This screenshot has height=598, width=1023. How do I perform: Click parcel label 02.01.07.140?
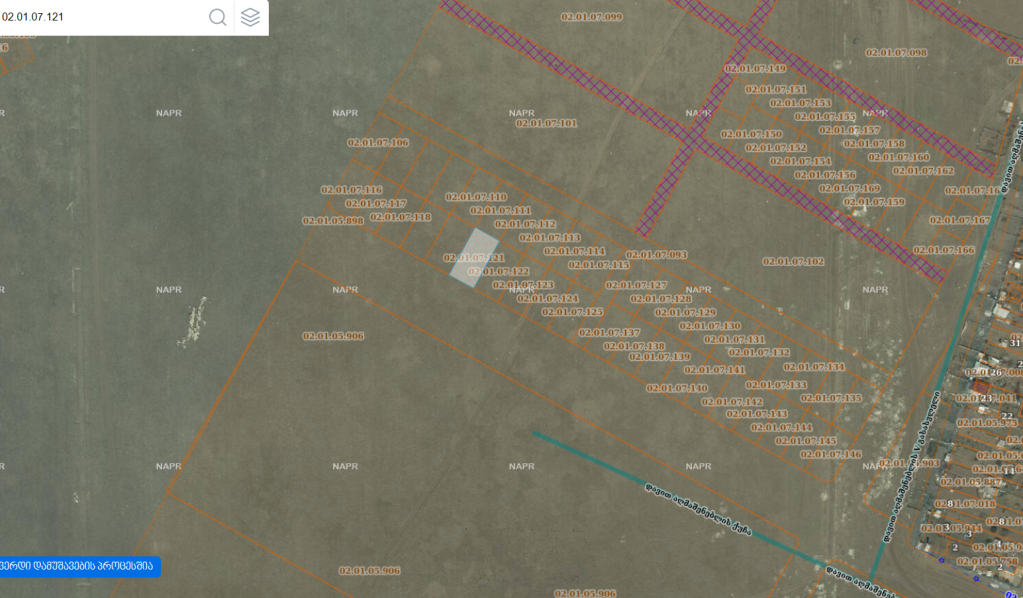pos(677,388)
